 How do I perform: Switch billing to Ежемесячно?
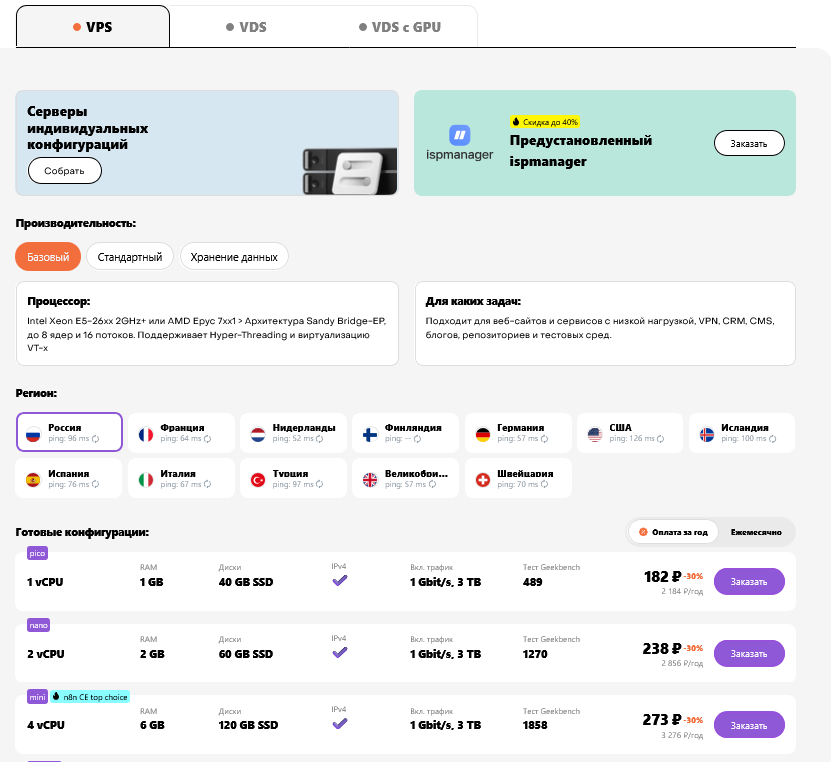pos(755,532)
